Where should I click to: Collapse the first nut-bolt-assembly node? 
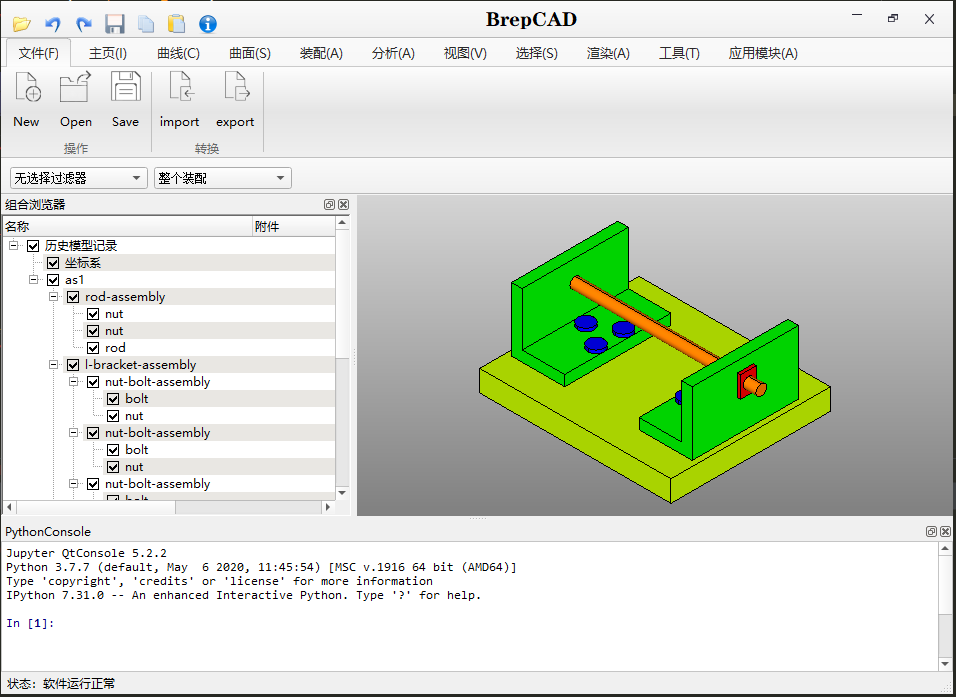pos(73,382)
